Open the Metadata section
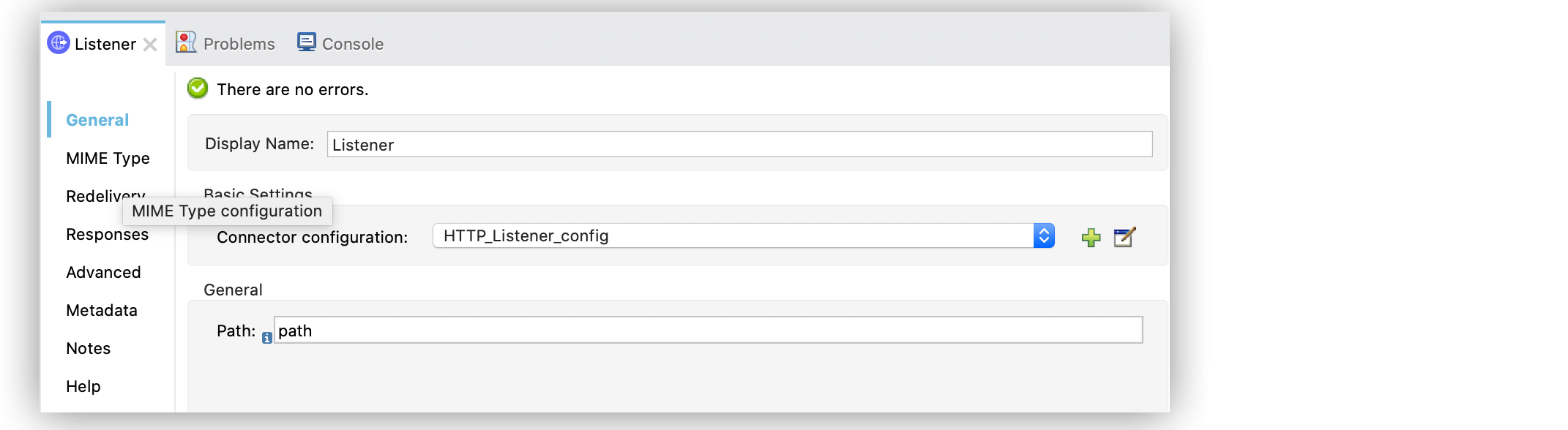This screenshot has width=1568, height=430. point(102,310)
